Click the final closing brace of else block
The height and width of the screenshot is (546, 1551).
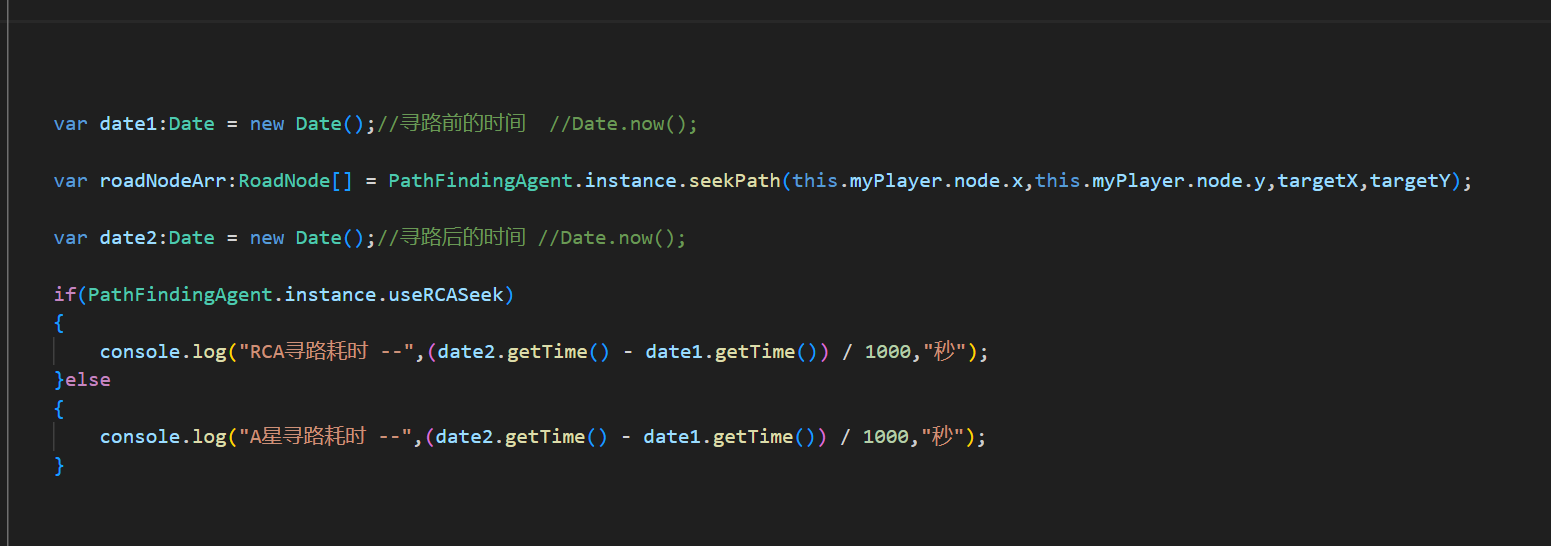click(60, 465)
